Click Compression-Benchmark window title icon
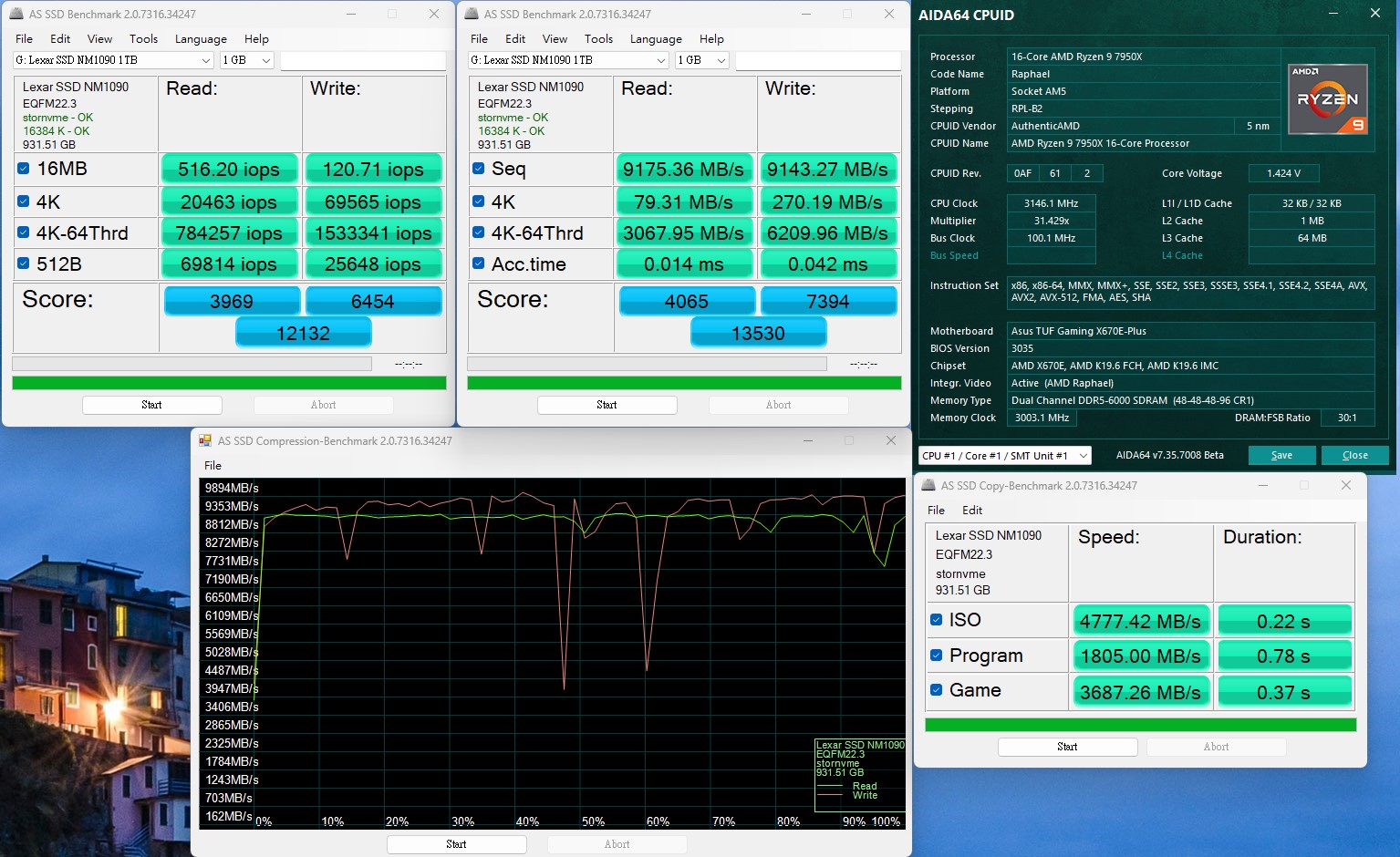 coord(205,440)
